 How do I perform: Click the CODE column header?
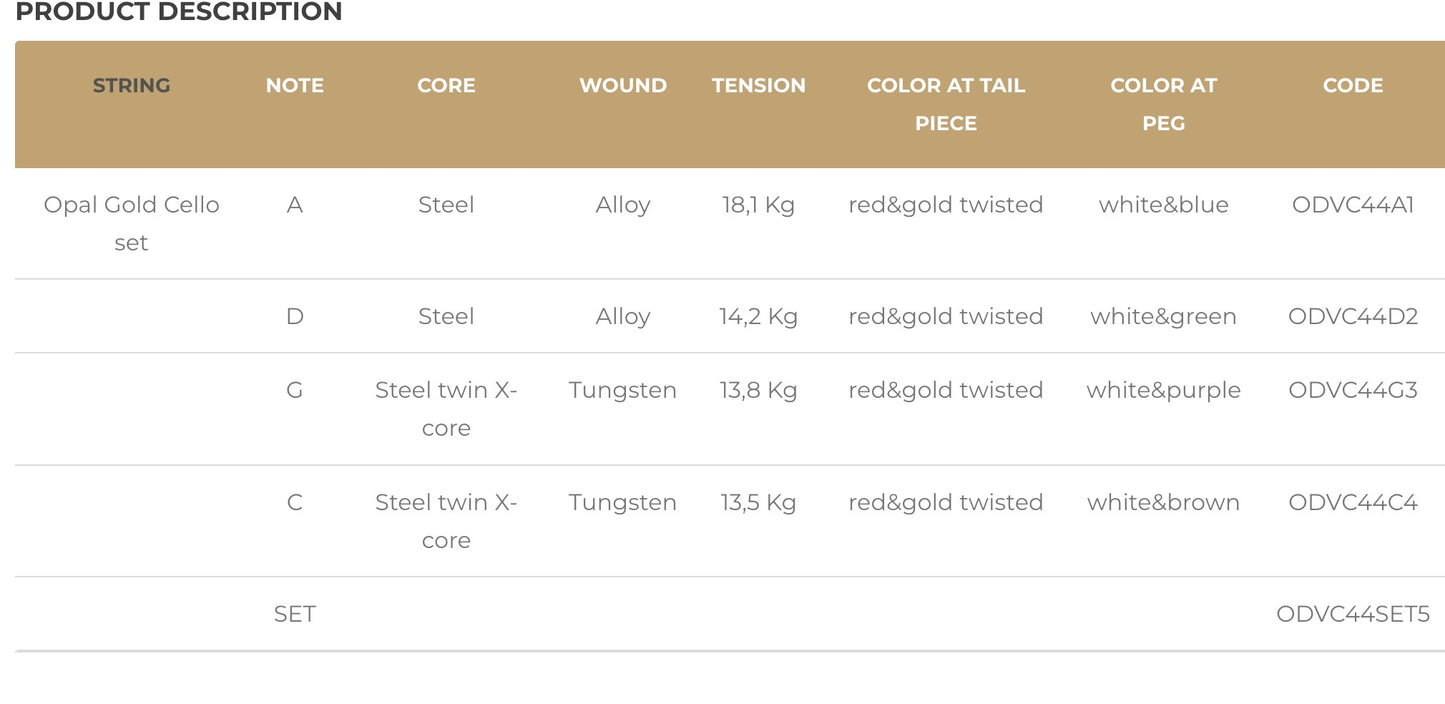coord(1352,86)
